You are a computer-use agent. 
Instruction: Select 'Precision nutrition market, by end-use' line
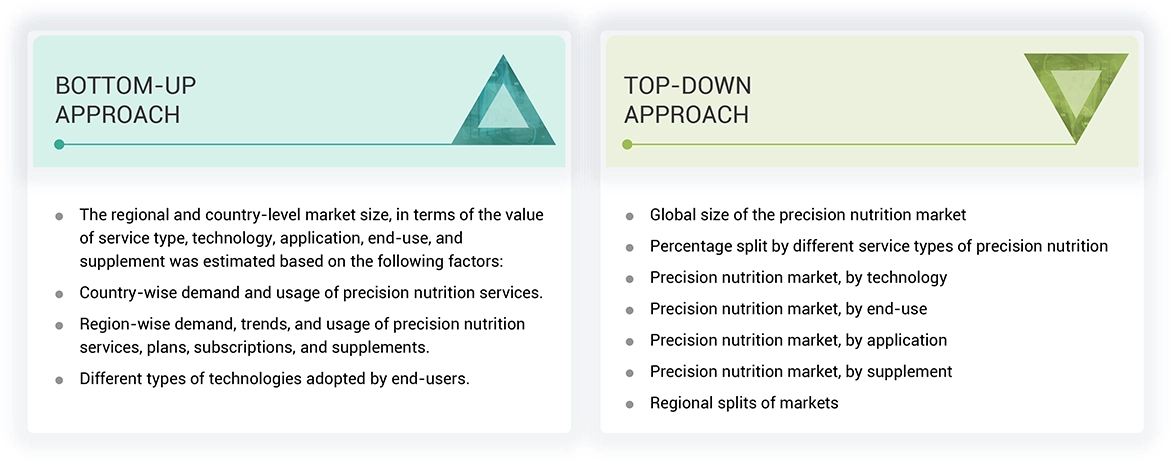click(x=788, y=309)
